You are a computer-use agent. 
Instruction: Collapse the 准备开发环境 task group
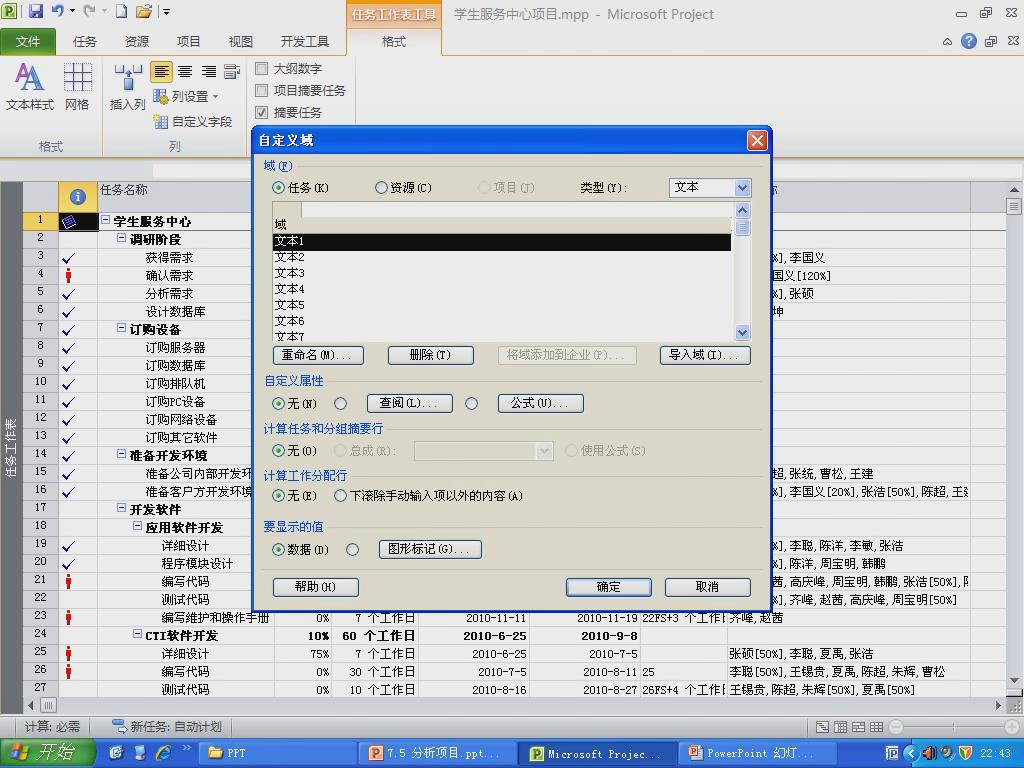point(121,454)
